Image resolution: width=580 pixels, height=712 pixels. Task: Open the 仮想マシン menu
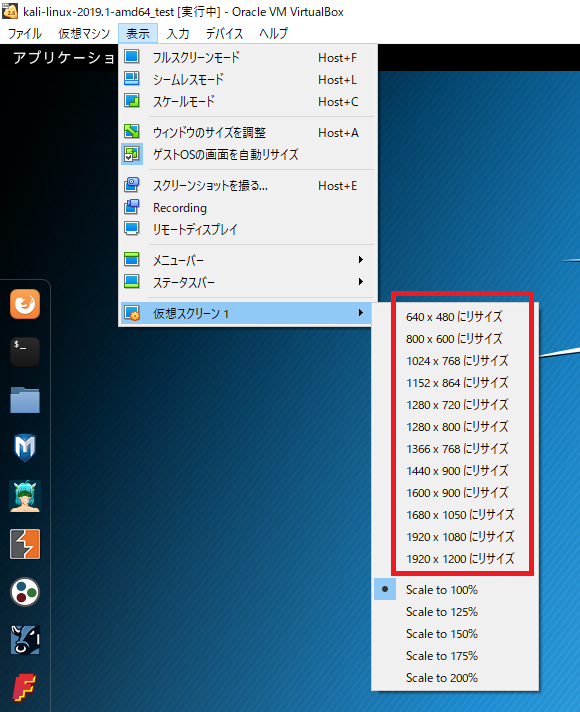click(84, 34)
